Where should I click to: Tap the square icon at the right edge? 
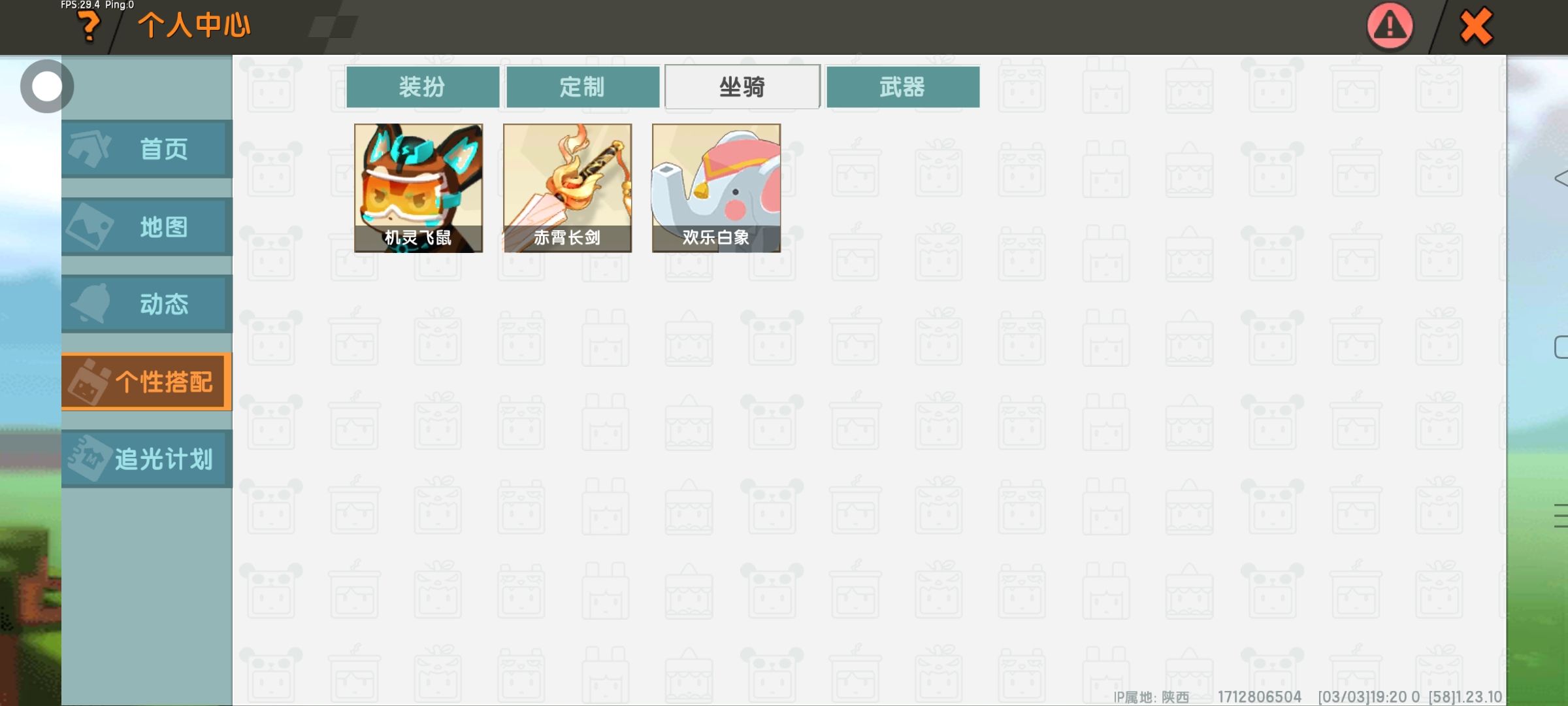1561,347
